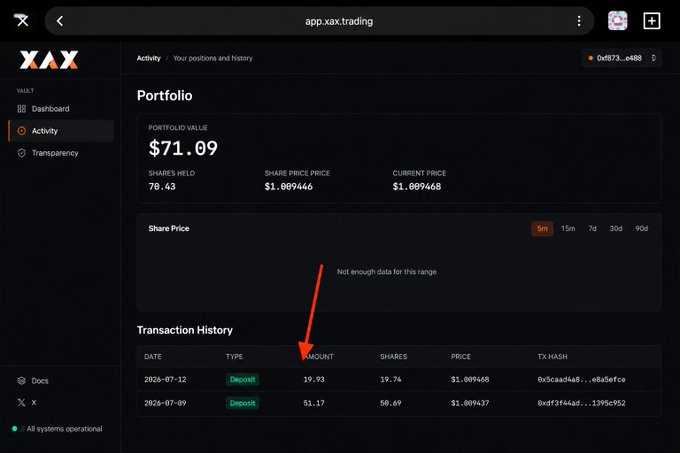Click the Dashboard grid icon
The image size is (680, 453).
tap(22, 109)
